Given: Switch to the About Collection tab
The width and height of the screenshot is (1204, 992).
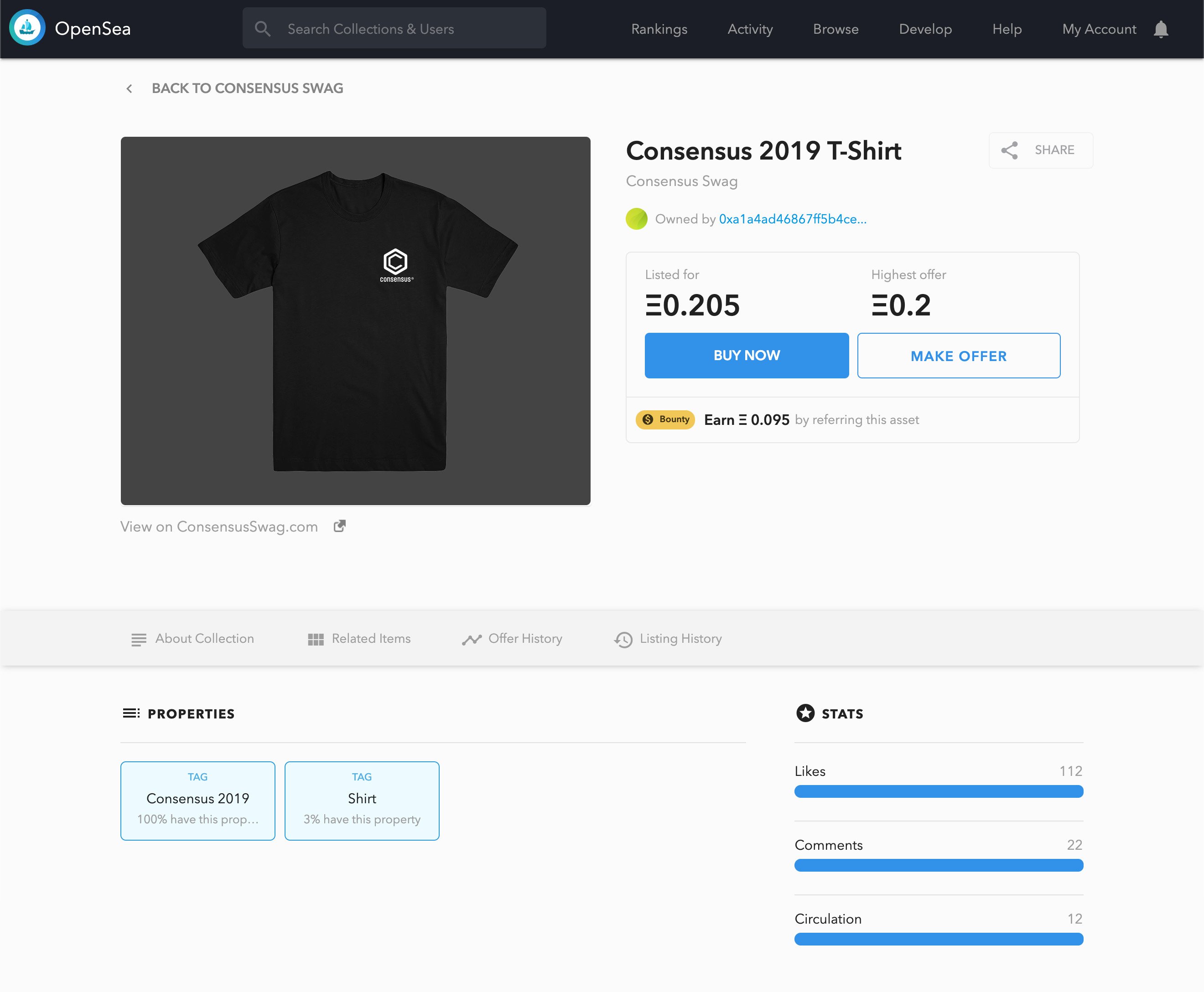Looking at the screenshot, I should (192, 639).
